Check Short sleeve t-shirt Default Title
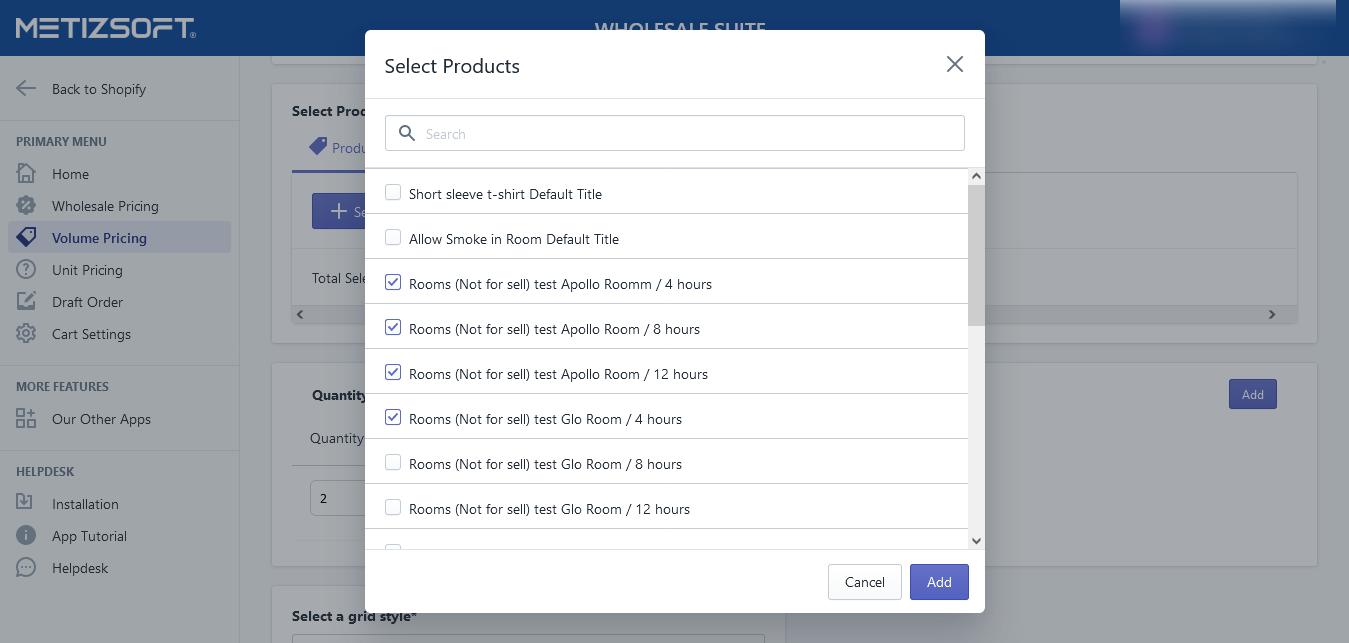The width and height of the screenshot is (1349, 643). click(393, 193)
